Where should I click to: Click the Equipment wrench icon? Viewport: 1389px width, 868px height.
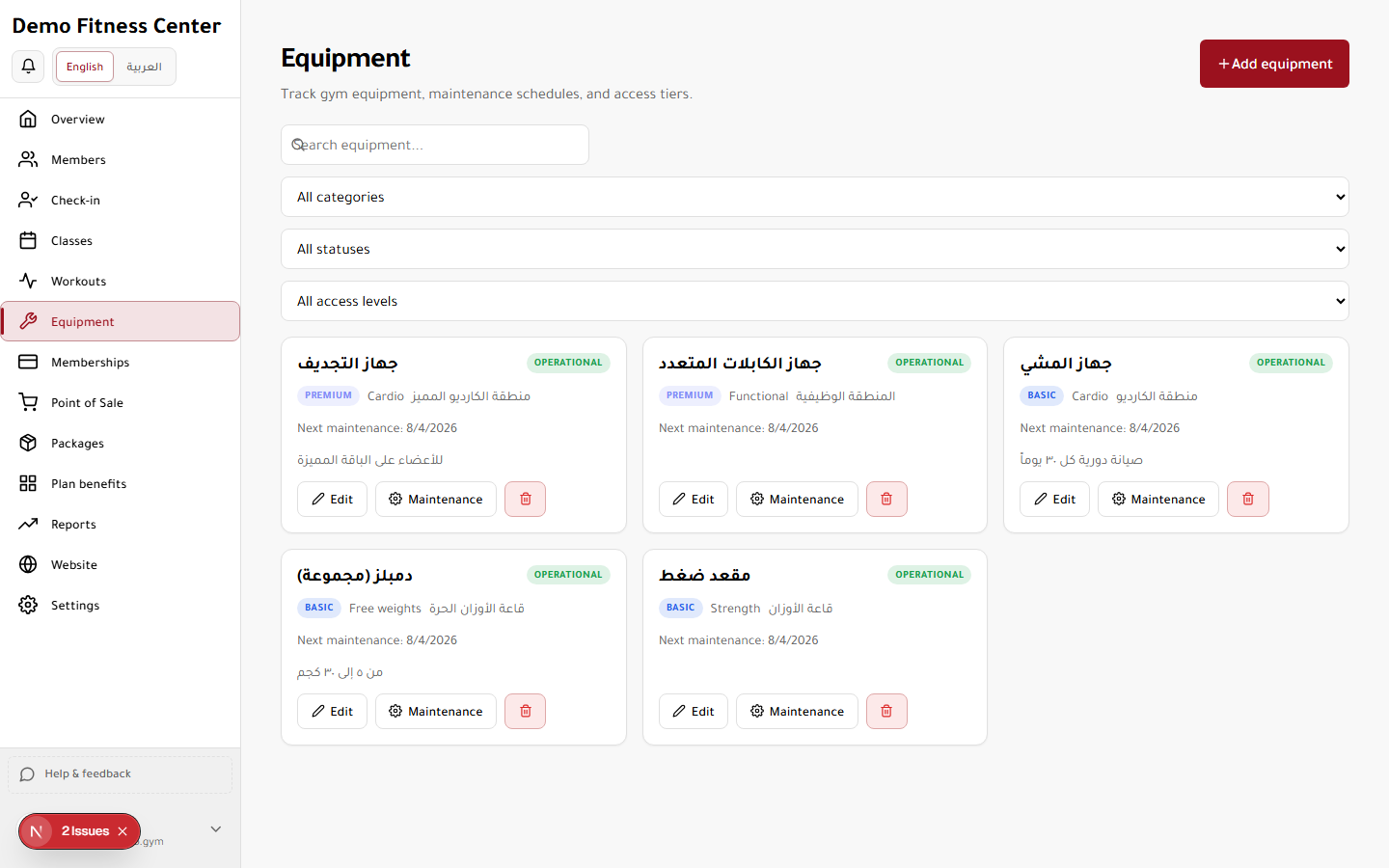tap(28, 322)
